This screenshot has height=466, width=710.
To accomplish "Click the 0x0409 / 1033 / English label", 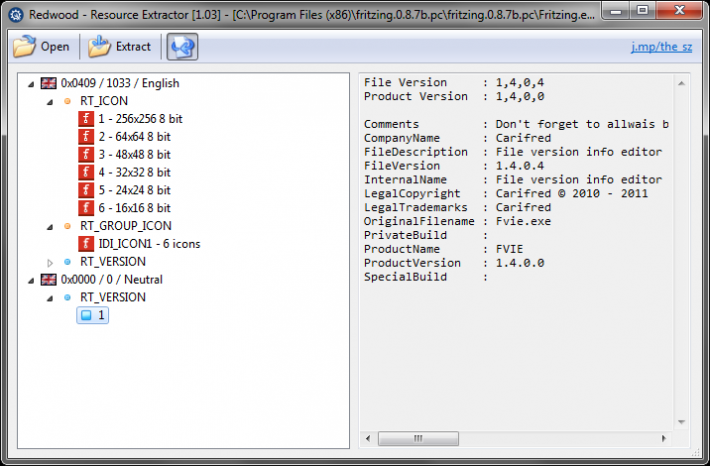I will coord(120,83).
